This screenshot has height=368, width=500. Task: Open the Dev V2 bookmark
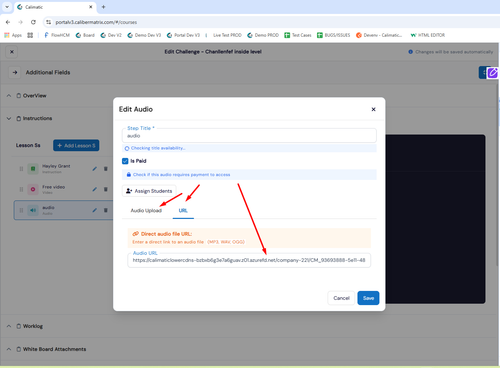coord(111,35)
